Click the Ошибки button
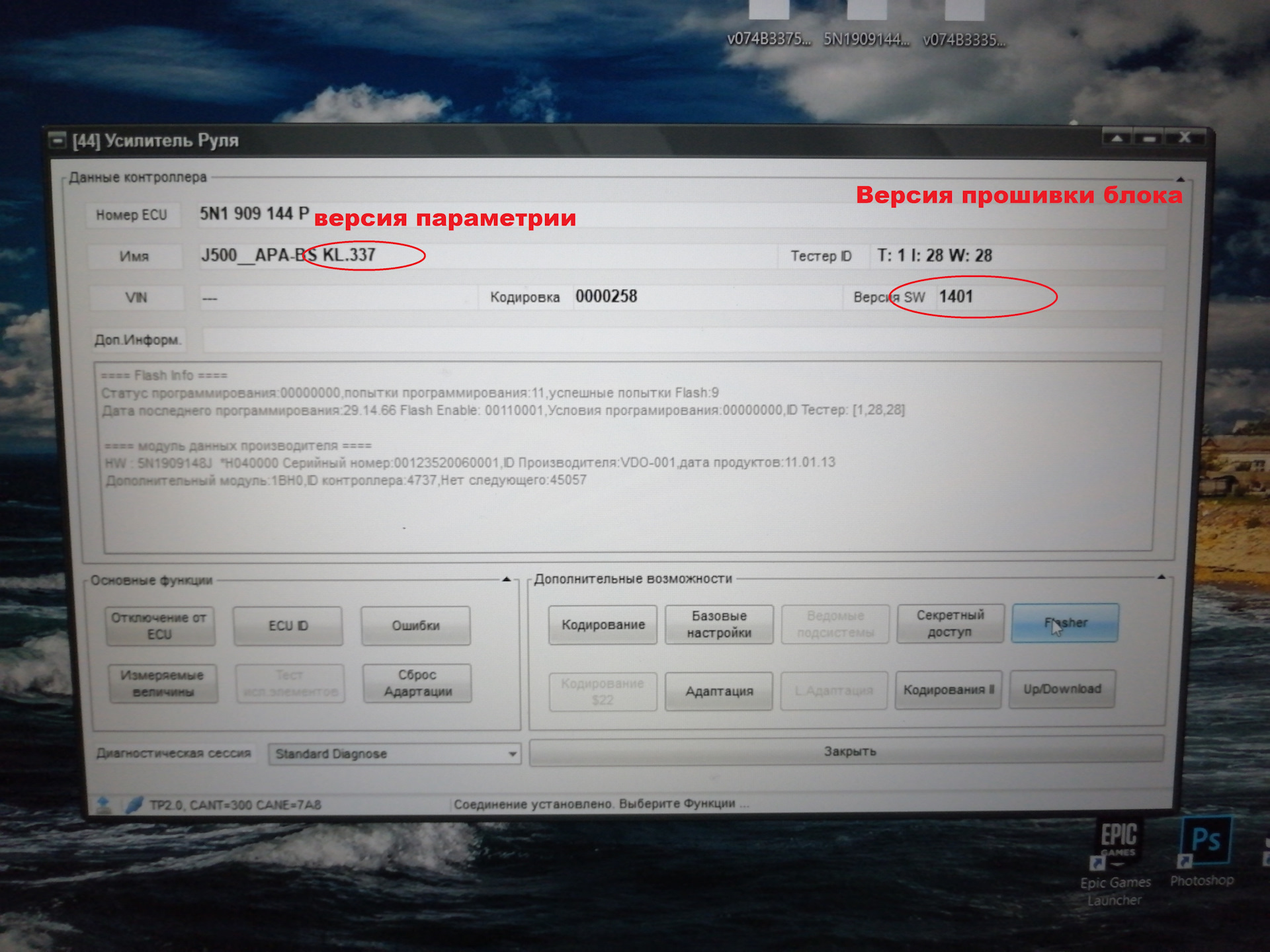The width and height of the screenshot is (1270, 952). pos(415,625)
